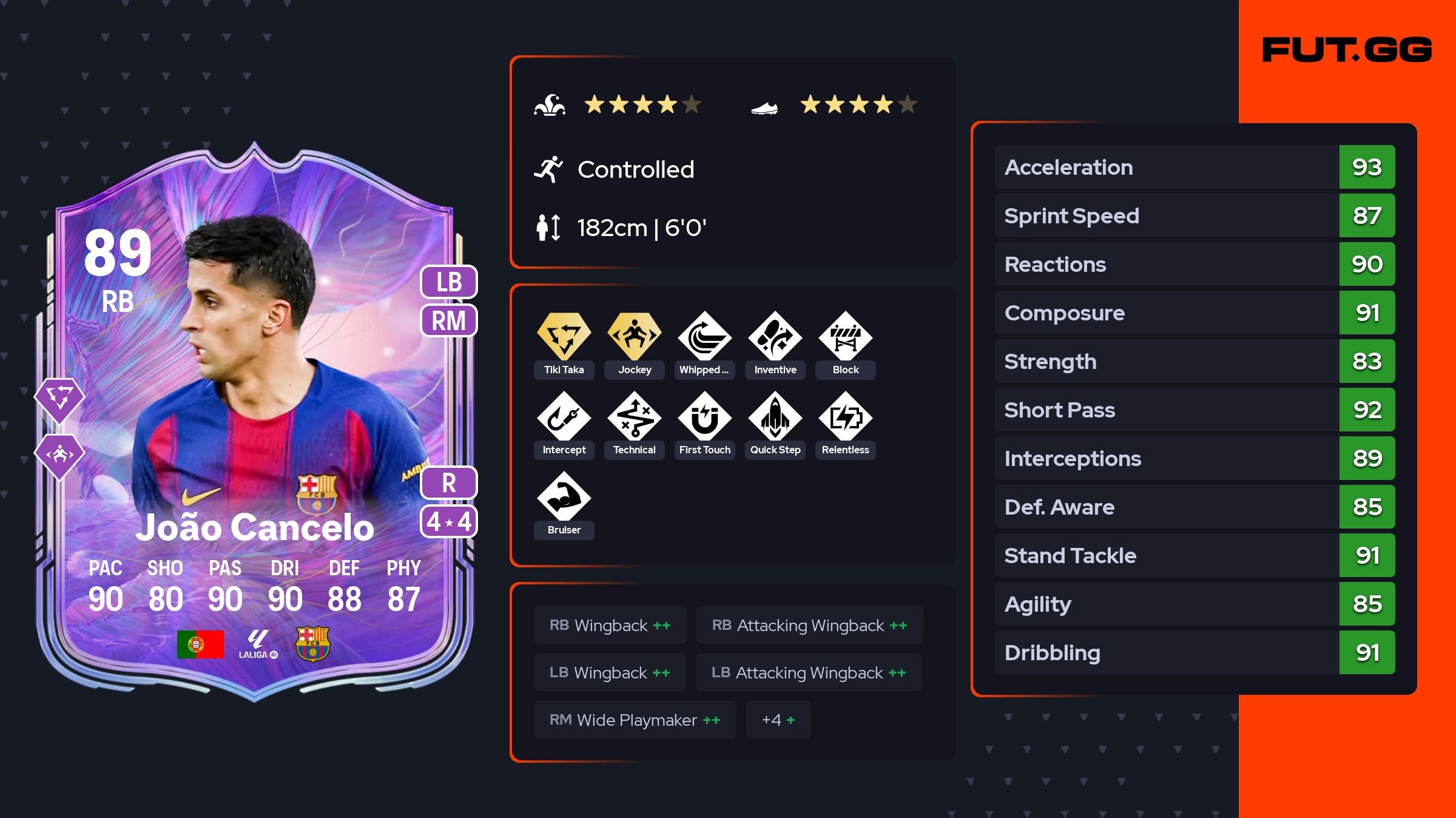Select the RM Wide Playmaker role
The width and height of the screenshot is (1456, 818).
pyautogui.click(x=635, y=720)
